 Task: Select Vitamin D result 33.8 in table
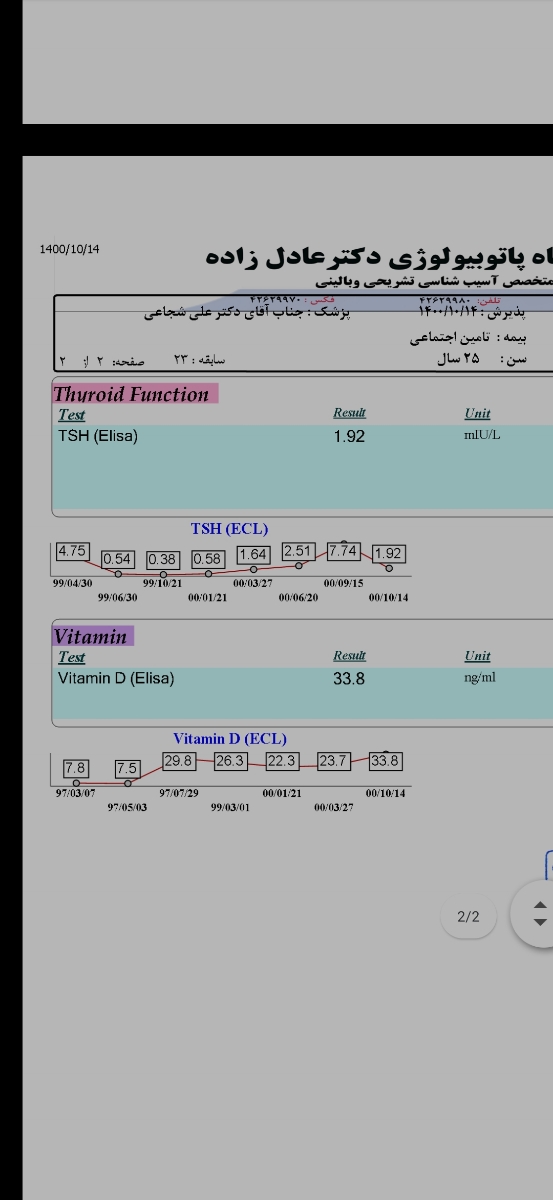(349, 679)
